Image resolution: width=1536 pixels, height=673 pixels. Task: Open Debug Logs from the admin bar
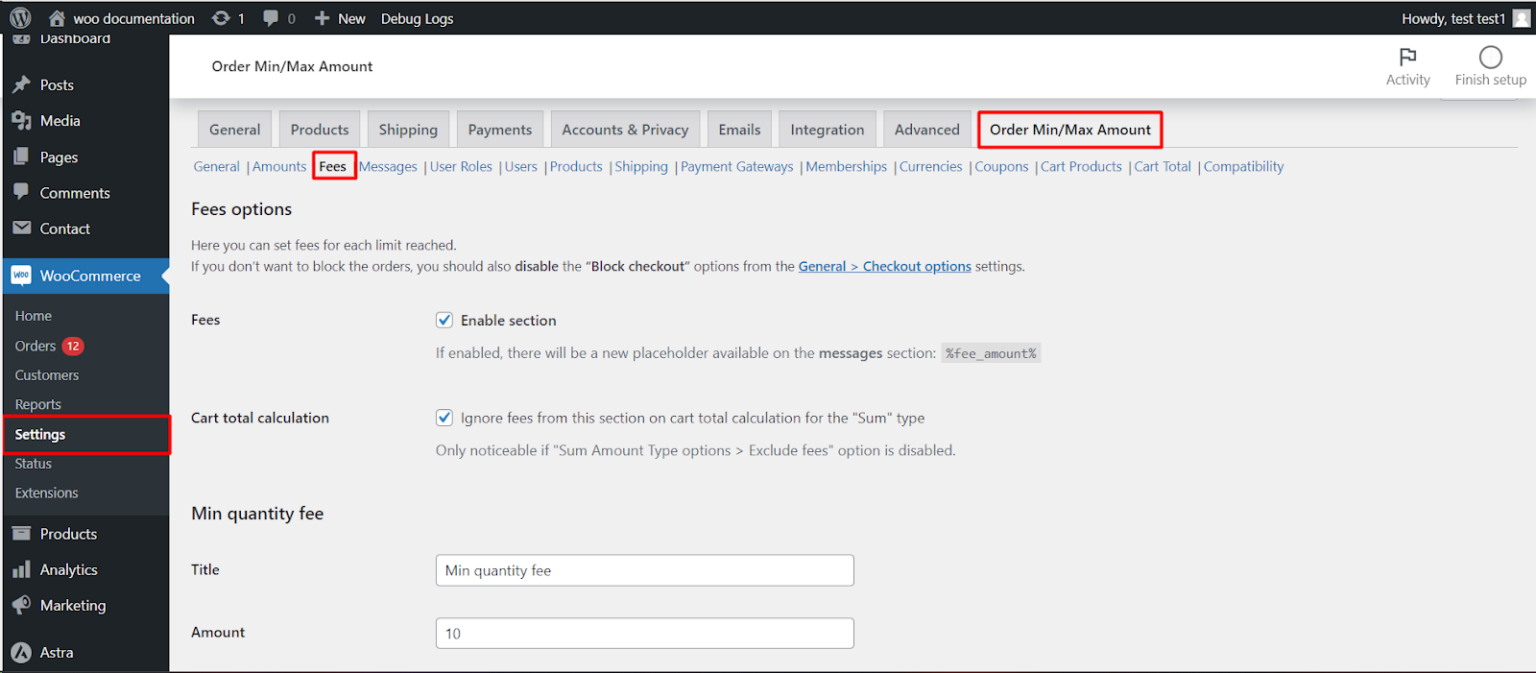(417, 17)
